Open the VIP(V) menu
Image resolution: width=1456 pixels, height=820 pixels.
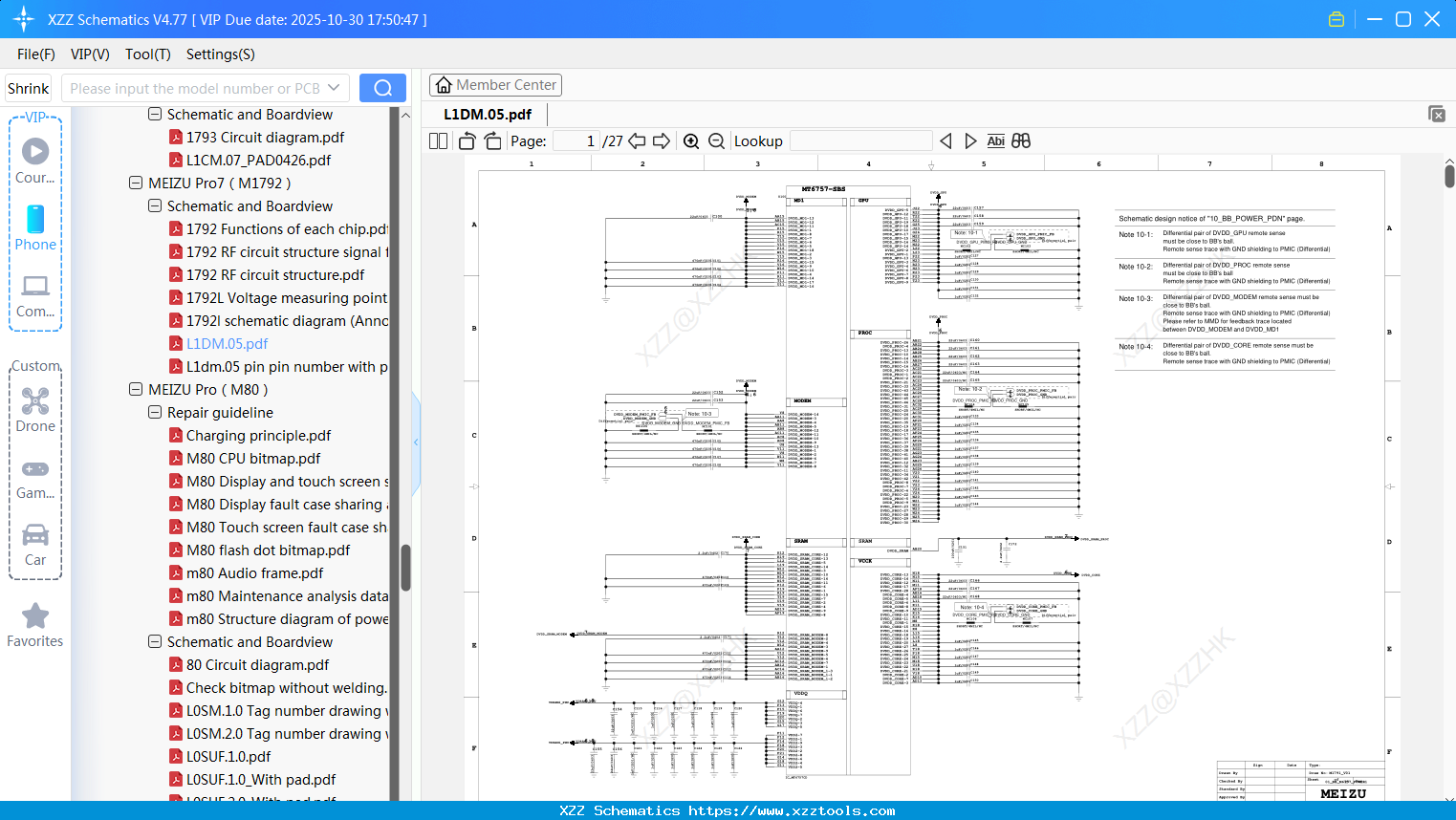(90, 54)
